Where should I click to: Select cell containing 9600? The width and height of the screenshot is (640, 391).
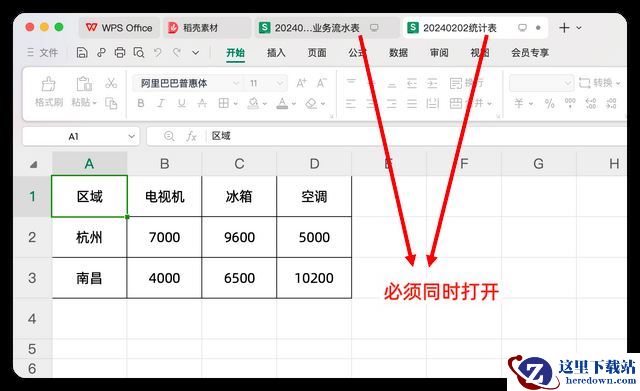[x=239, y=237]
